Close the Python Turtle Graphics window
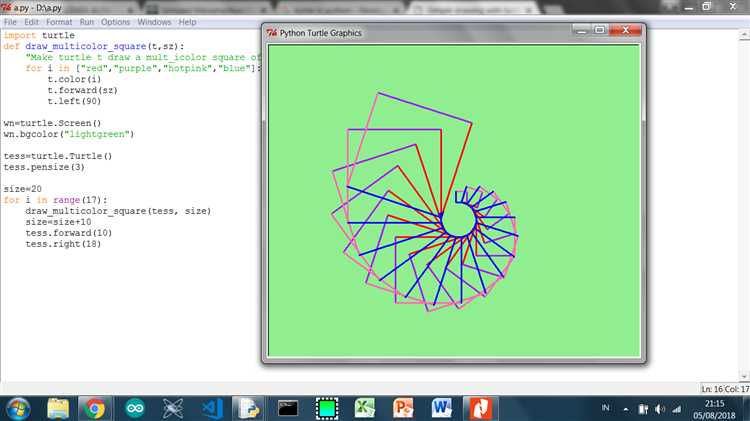750x421 pixels. pyautogui.click(x=625, y=31)
